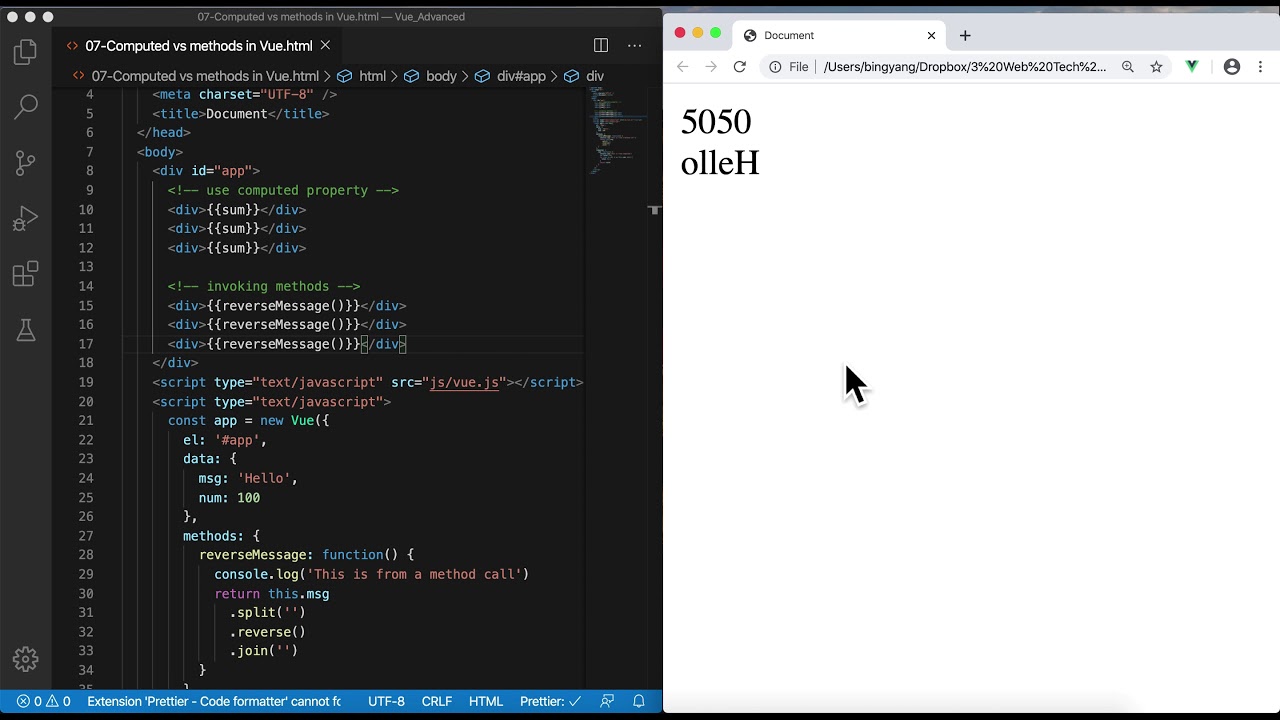
Task: Click the 'reverseMessage: function()' line
Action: [x=306, y=555]
